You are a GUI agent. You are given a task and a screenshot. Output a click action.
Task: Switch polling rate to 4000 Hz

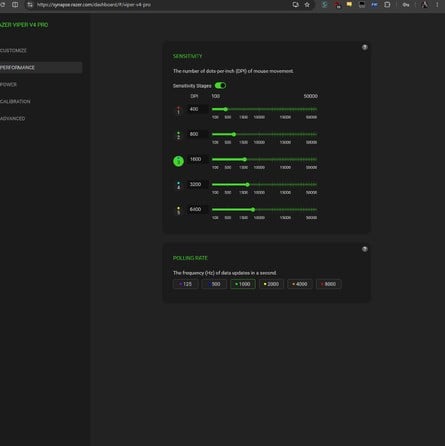pyautogui.click(x=300, y=284)
